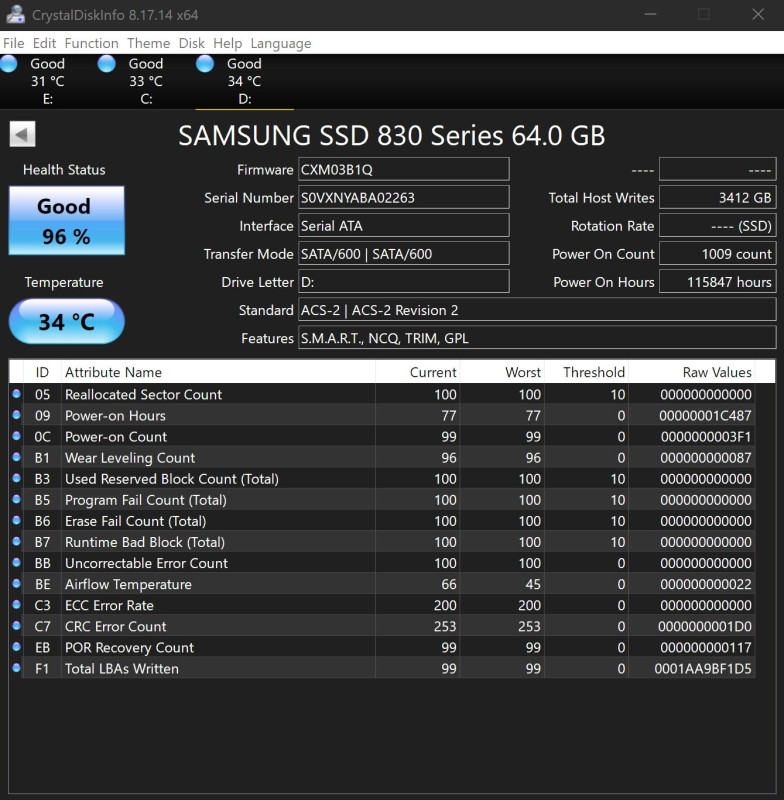Open the Edit menu
The height and width of the screenshot is (800, 784).
click(x=44, y=43)
